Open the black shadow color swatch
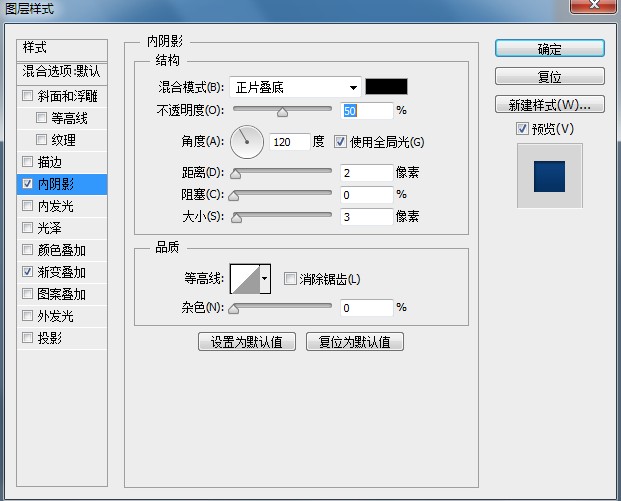Screen dimensions: 621x501 pyautogui.click(x=386, y=87)
